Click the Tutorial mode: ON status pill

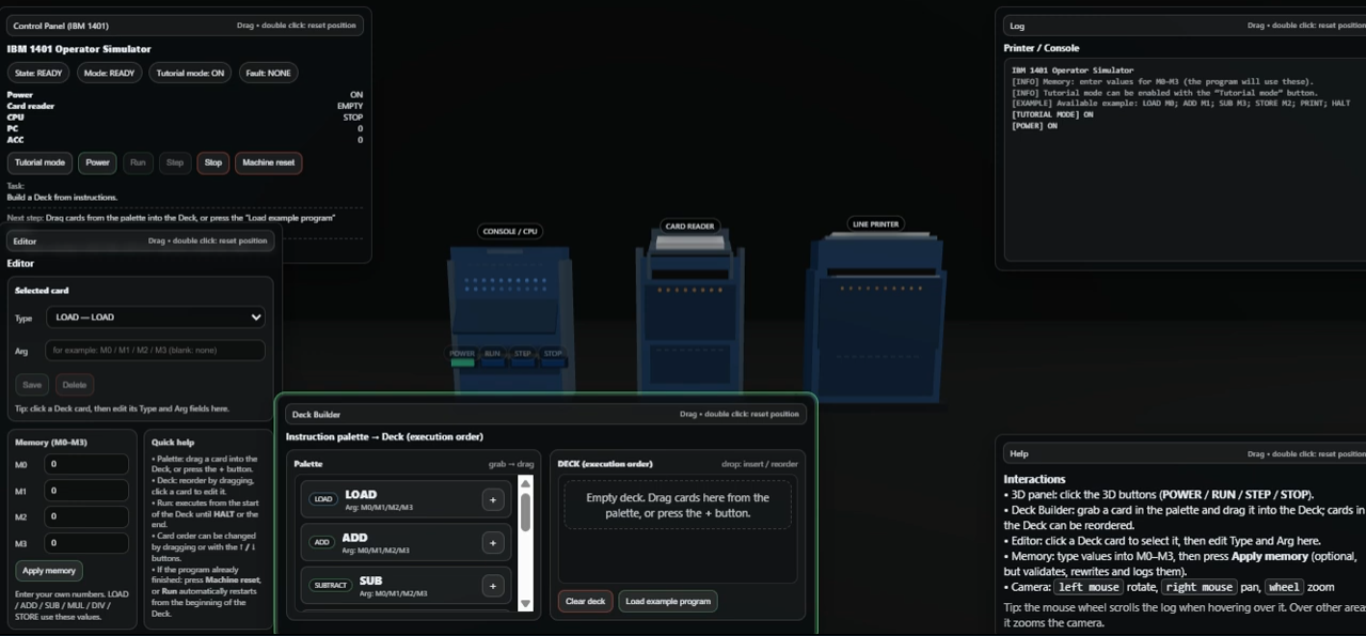(x=190, y=73)
